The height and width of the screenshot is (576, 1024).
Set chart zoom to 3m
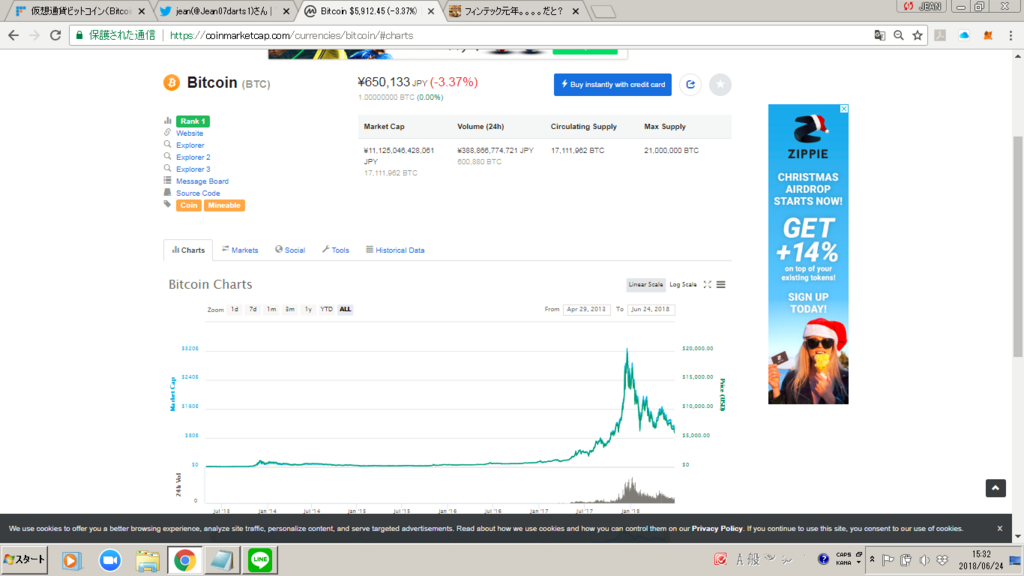tap(290, 310)
